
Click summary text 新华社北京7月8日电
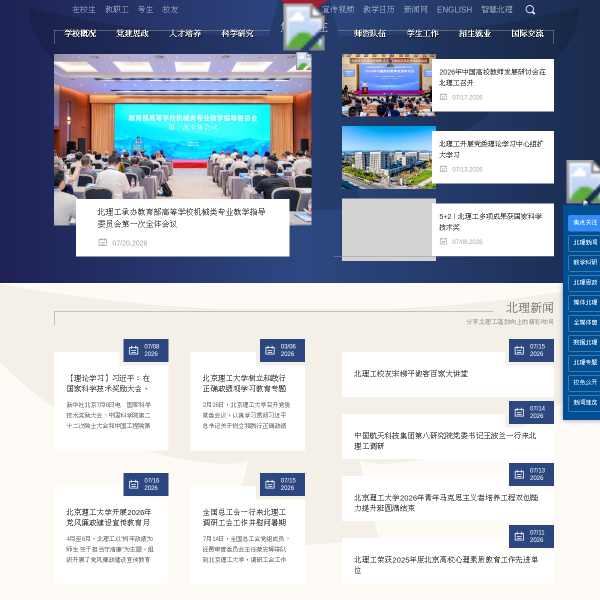pos(108,415)
